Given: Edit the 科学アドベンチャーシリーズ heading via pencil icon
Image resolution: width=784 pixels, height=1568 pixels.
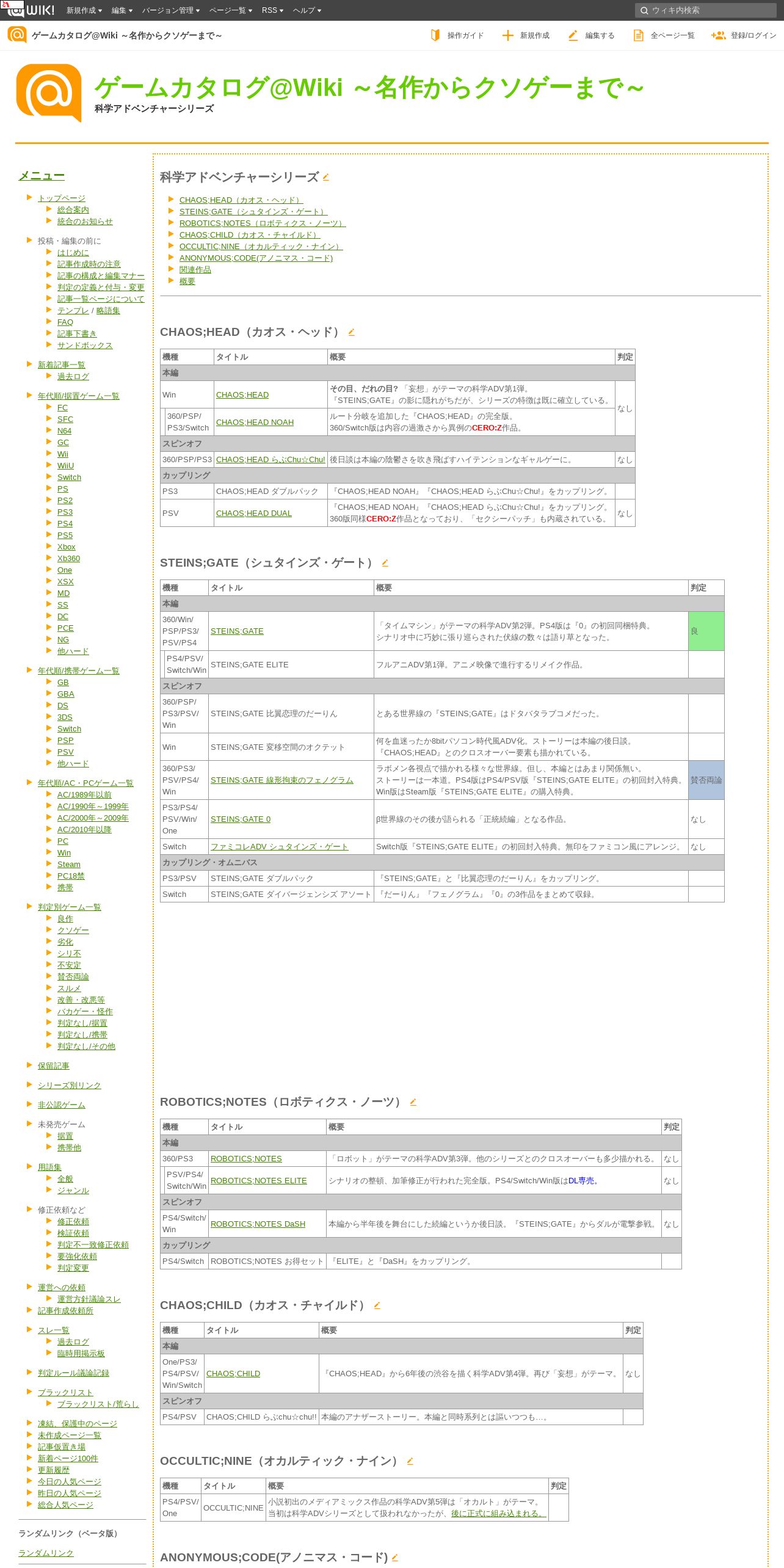Looking at the screenshot, I should [326, 177].
